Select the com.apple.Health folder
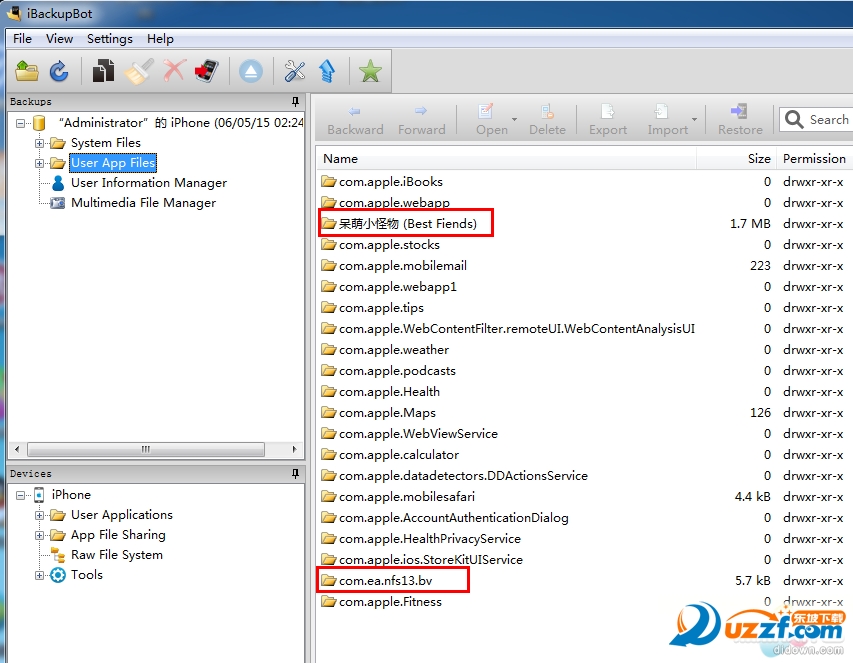Viewport: 853px width, 663px height. tap(389, 392)
